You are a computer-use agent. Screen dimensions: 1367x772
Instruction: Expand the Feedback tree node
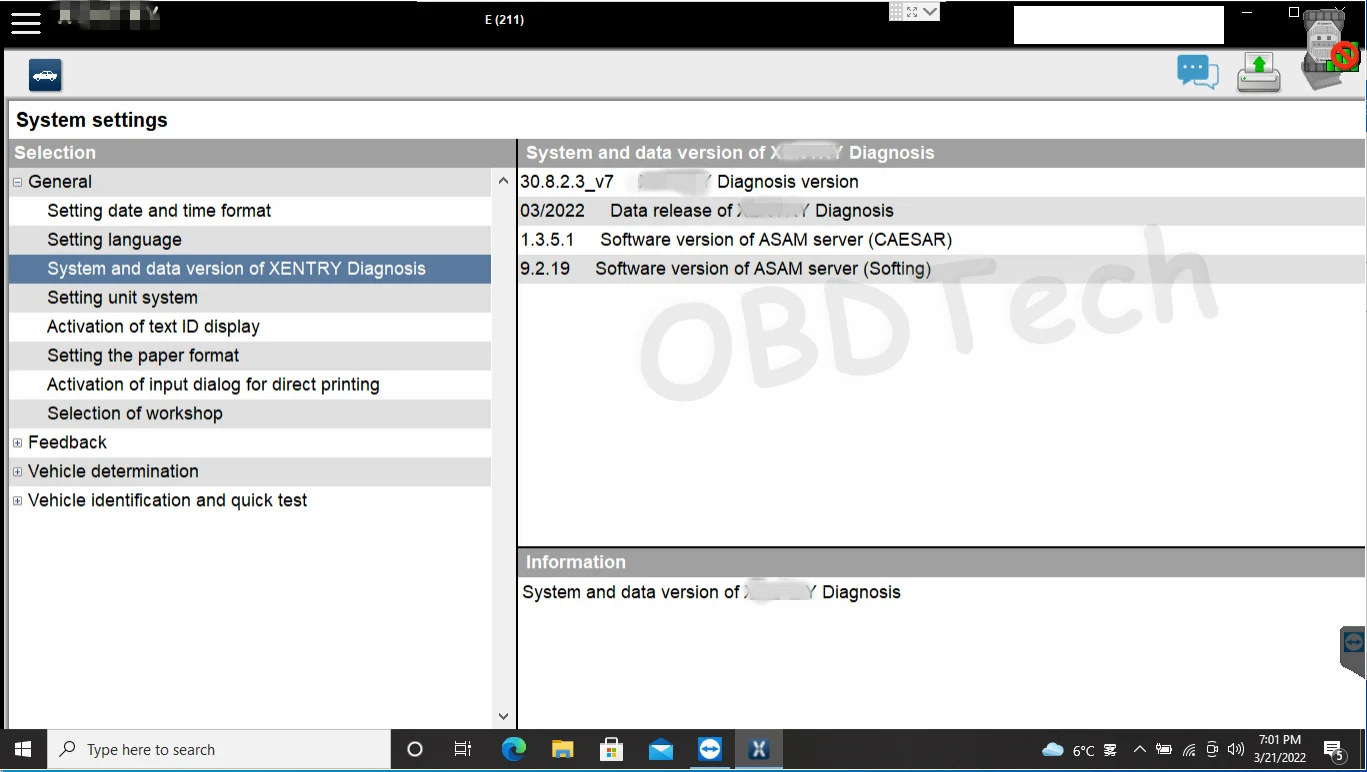[18, 443]
